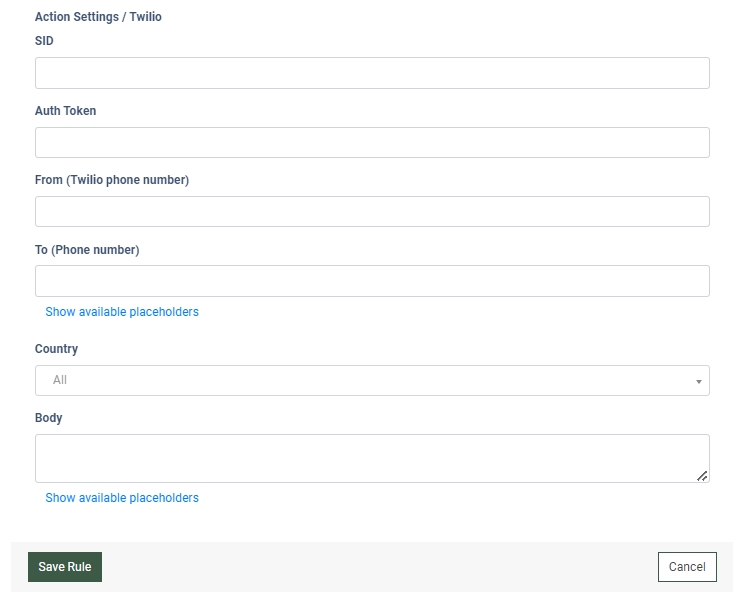Focus the SID input field
This screenshot has height=602, width=746.
click(x=372, y=73)
